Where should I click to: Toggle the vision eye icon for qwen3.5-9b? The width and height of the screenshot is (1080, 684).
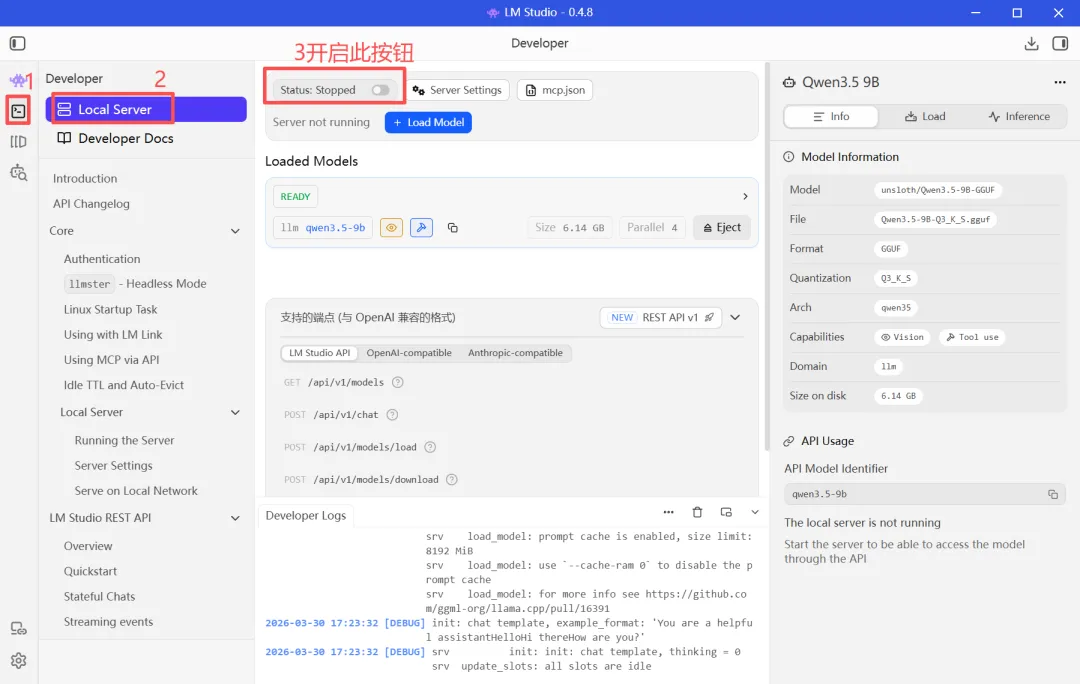pyautogui.click(x=391, y=227)
